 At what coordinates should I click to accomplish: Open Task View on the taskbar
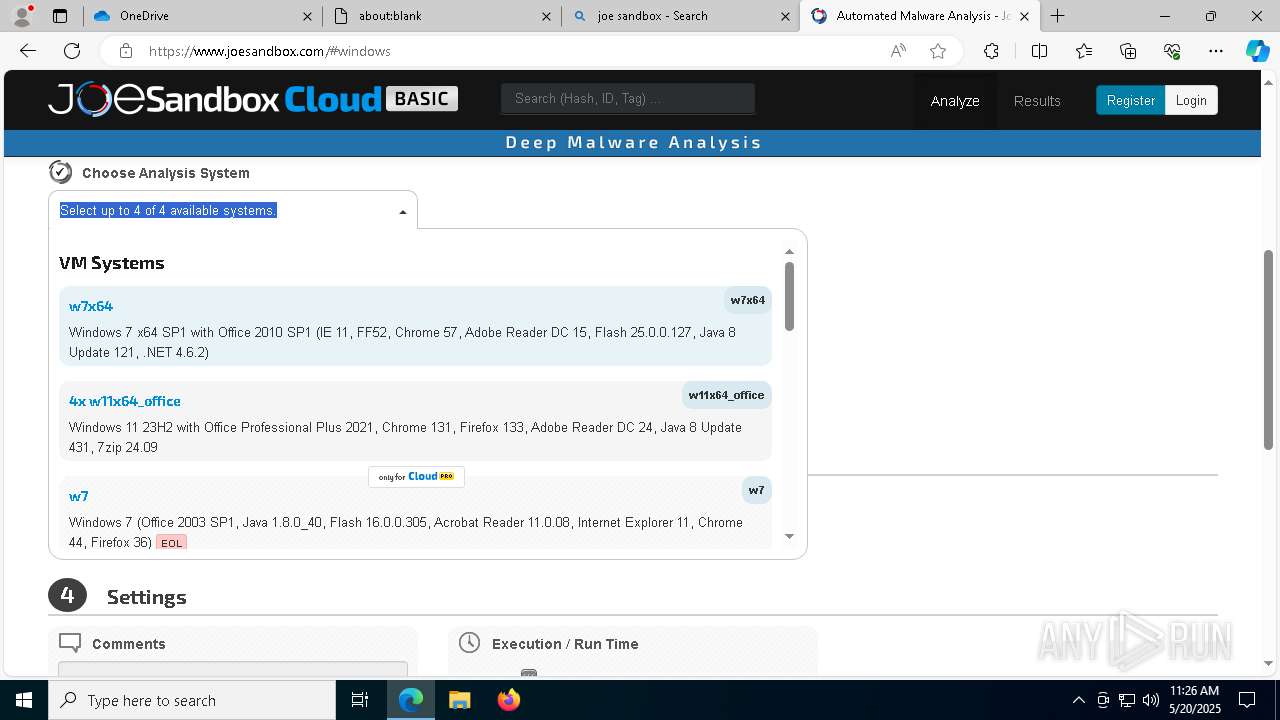coord(360,700)
